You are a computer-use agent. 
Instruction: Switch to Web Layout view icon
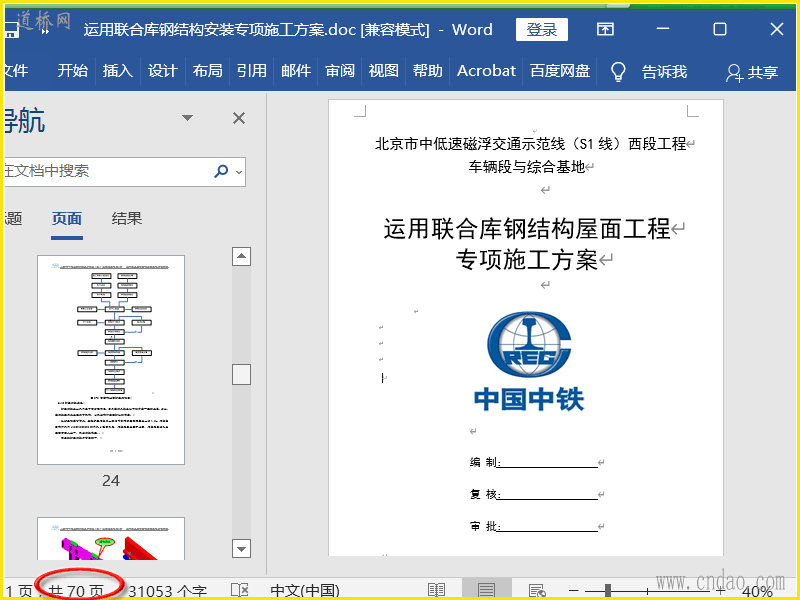(537, 591)
